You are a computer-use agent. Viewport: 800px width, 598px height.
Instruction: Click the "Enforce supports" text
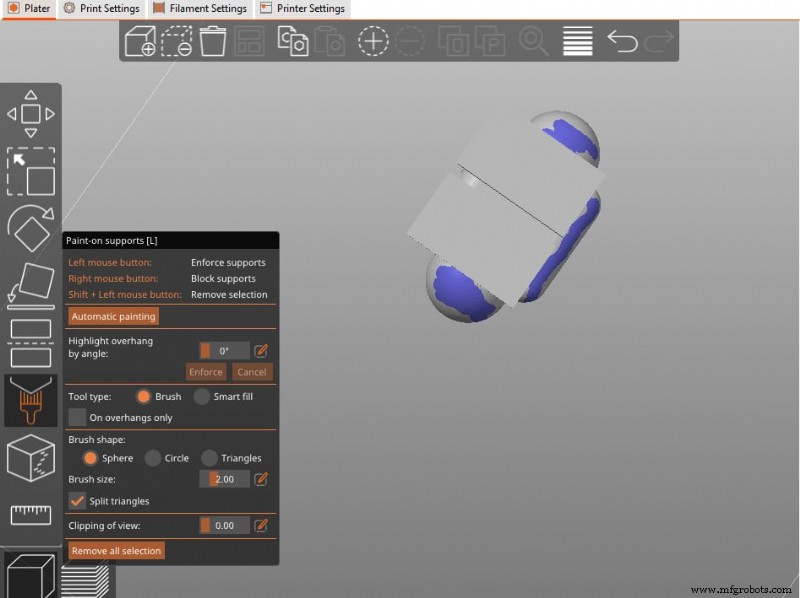[x=228, y=262]
